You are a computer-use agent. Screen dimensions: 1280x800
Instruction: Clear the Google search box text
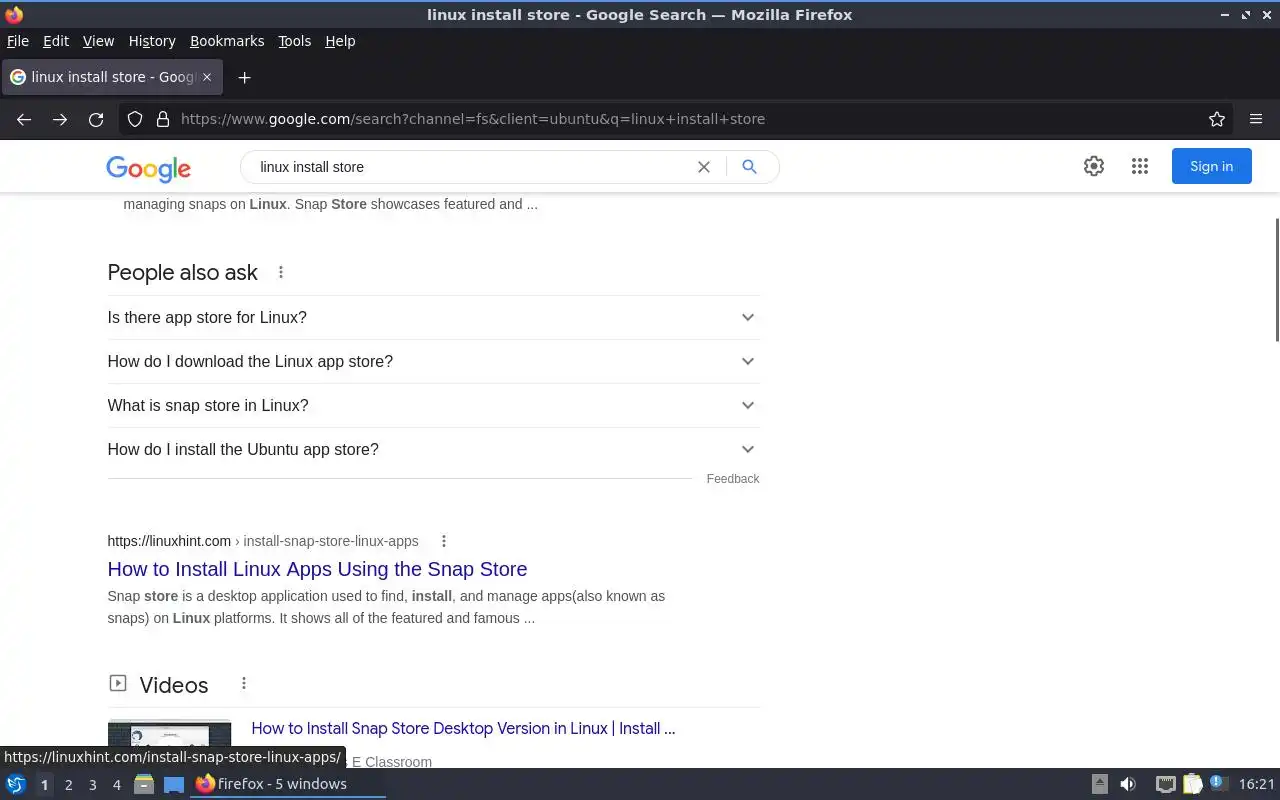tap(704, 167)
